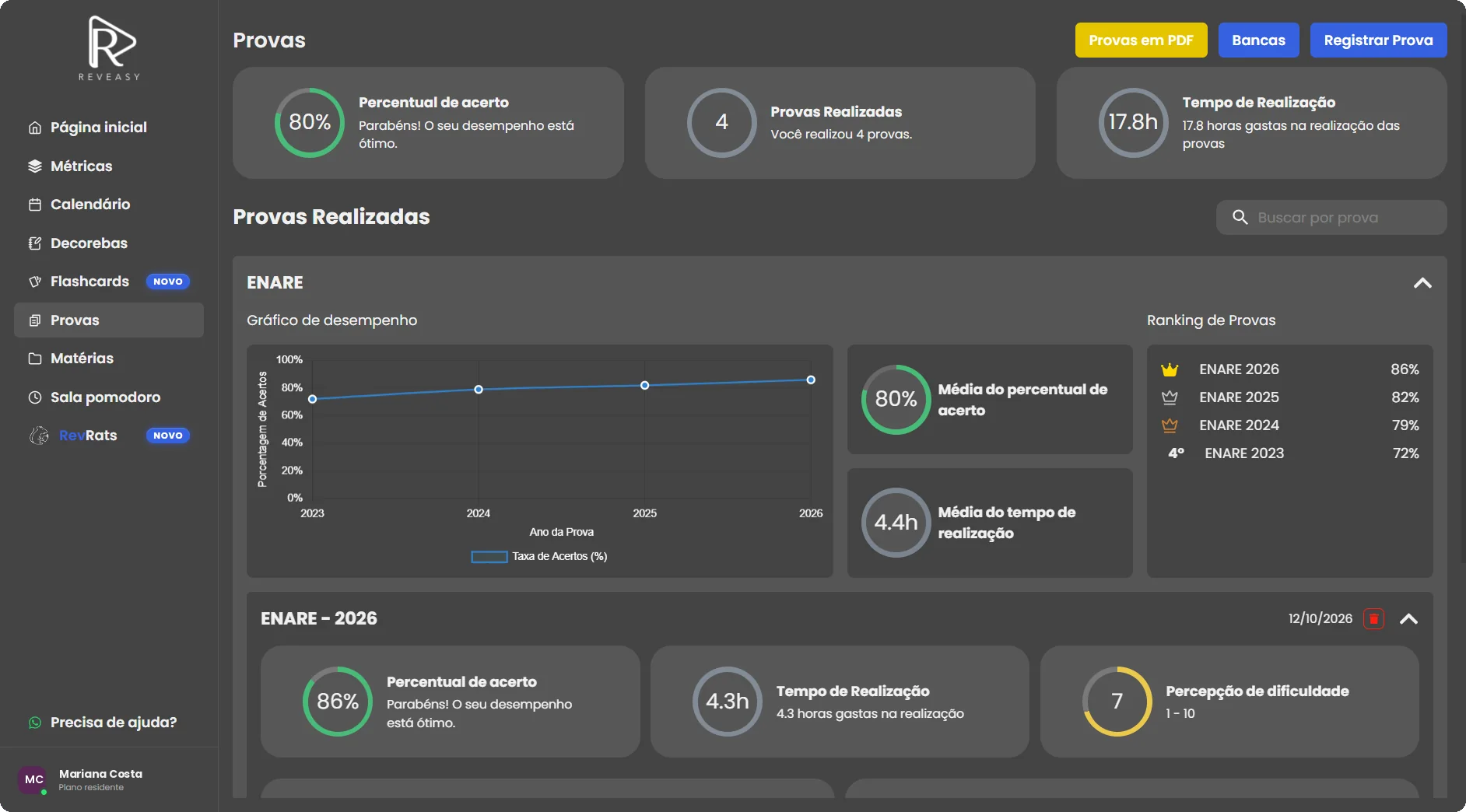Click the 2024 chart data point
The image size is (1466, 812).
479,390
